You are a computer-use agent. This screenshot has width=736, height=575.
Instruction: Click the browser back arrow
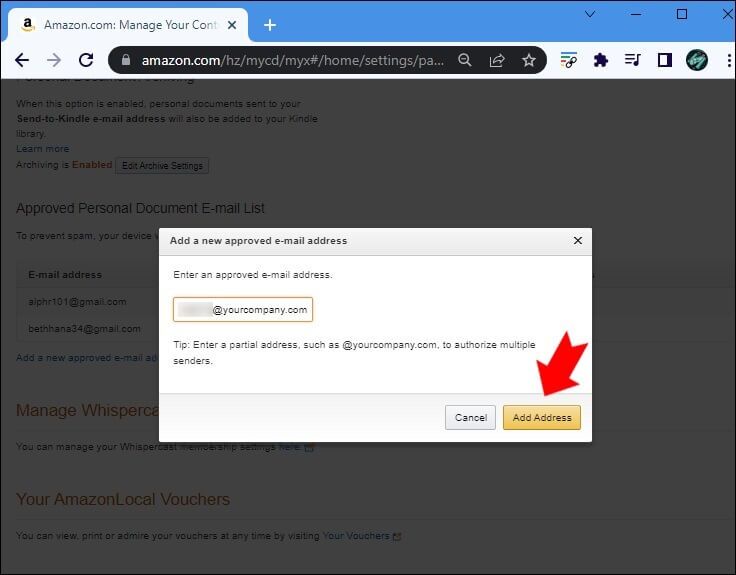[22, 60]
